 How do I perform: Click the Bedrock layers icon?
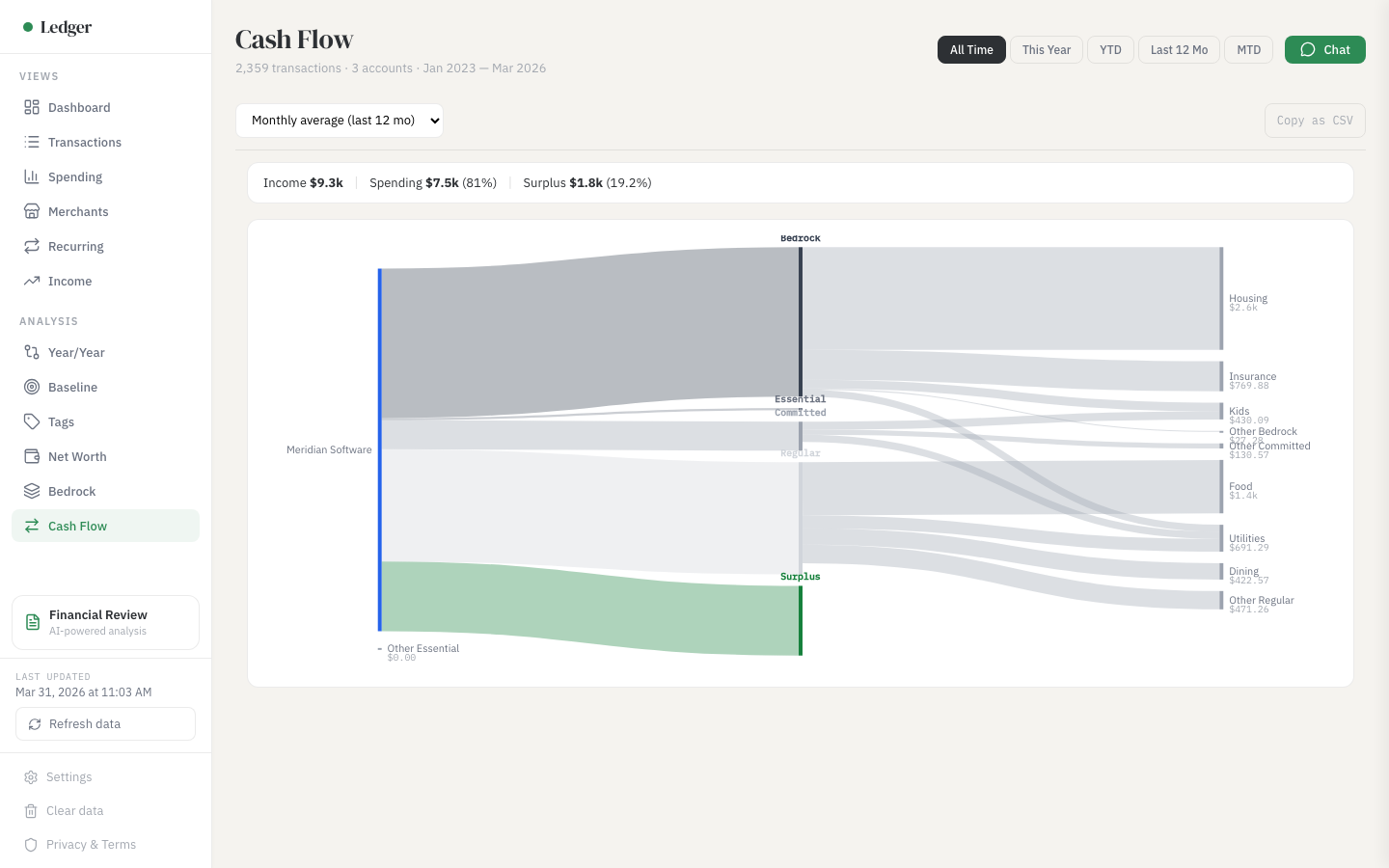[32, 491]
